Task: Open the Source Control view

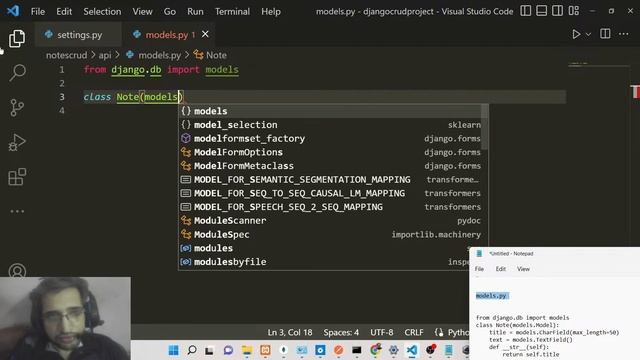Action: point(17,108)
